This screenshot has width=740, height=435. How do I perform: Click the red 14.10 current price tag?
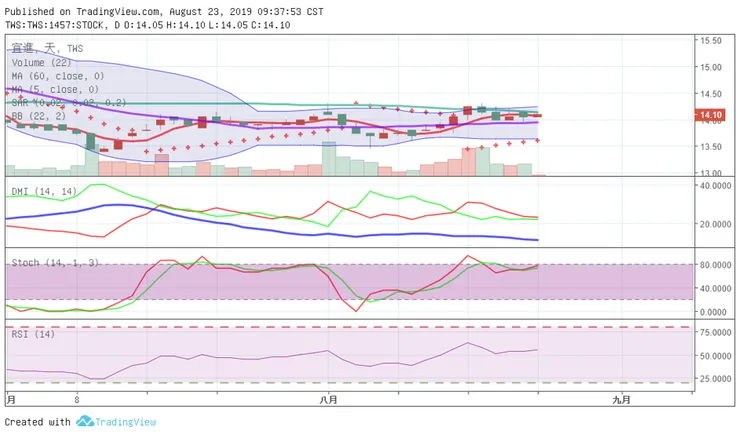pyautogui.click(x=710, y=115)
